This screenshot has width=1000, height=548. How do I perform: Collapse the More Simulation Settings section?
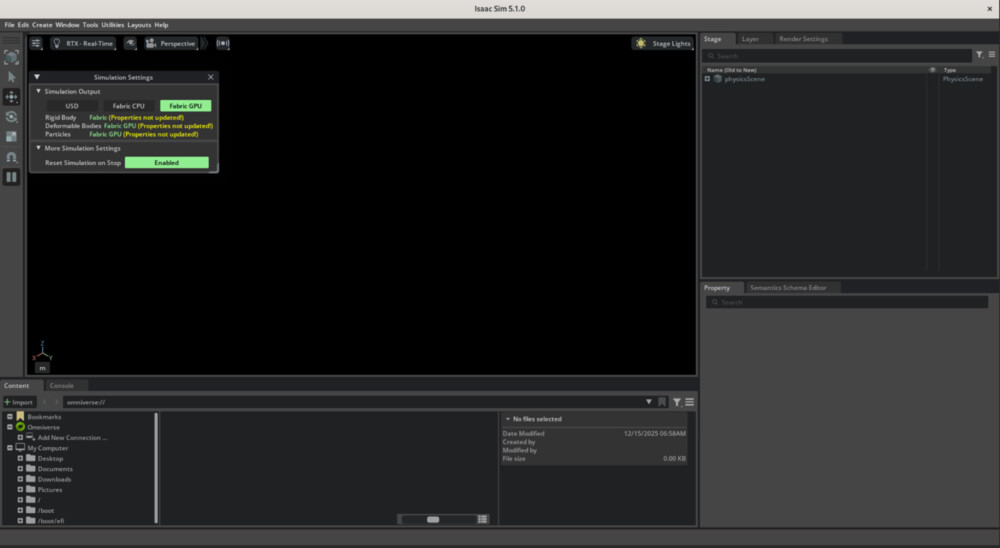[39, 148]
